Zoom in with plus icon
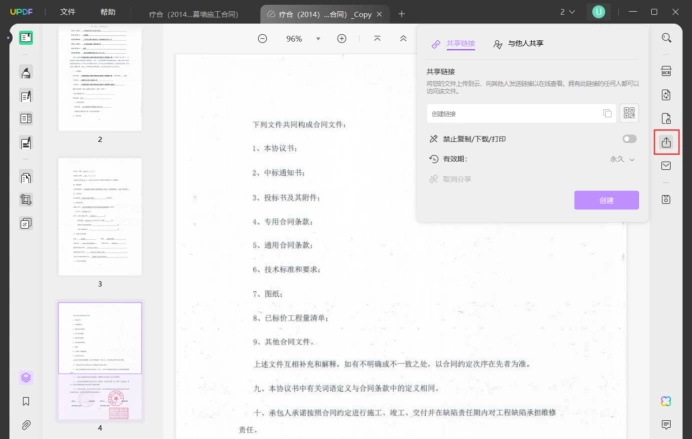The image size is (692, 439). click(x=342, y=39)
